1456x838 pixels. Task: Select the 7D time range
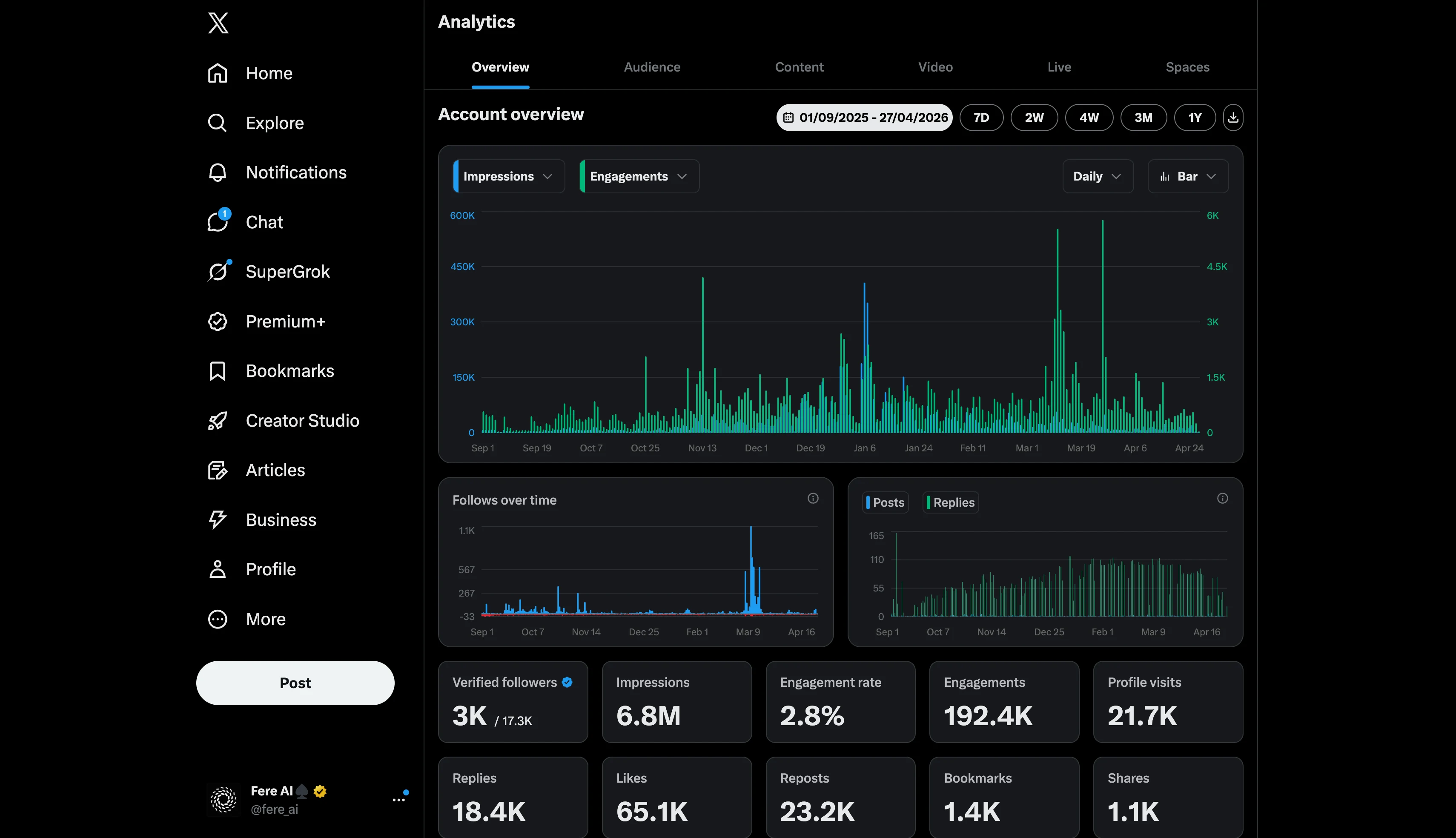tap(981, 118)
